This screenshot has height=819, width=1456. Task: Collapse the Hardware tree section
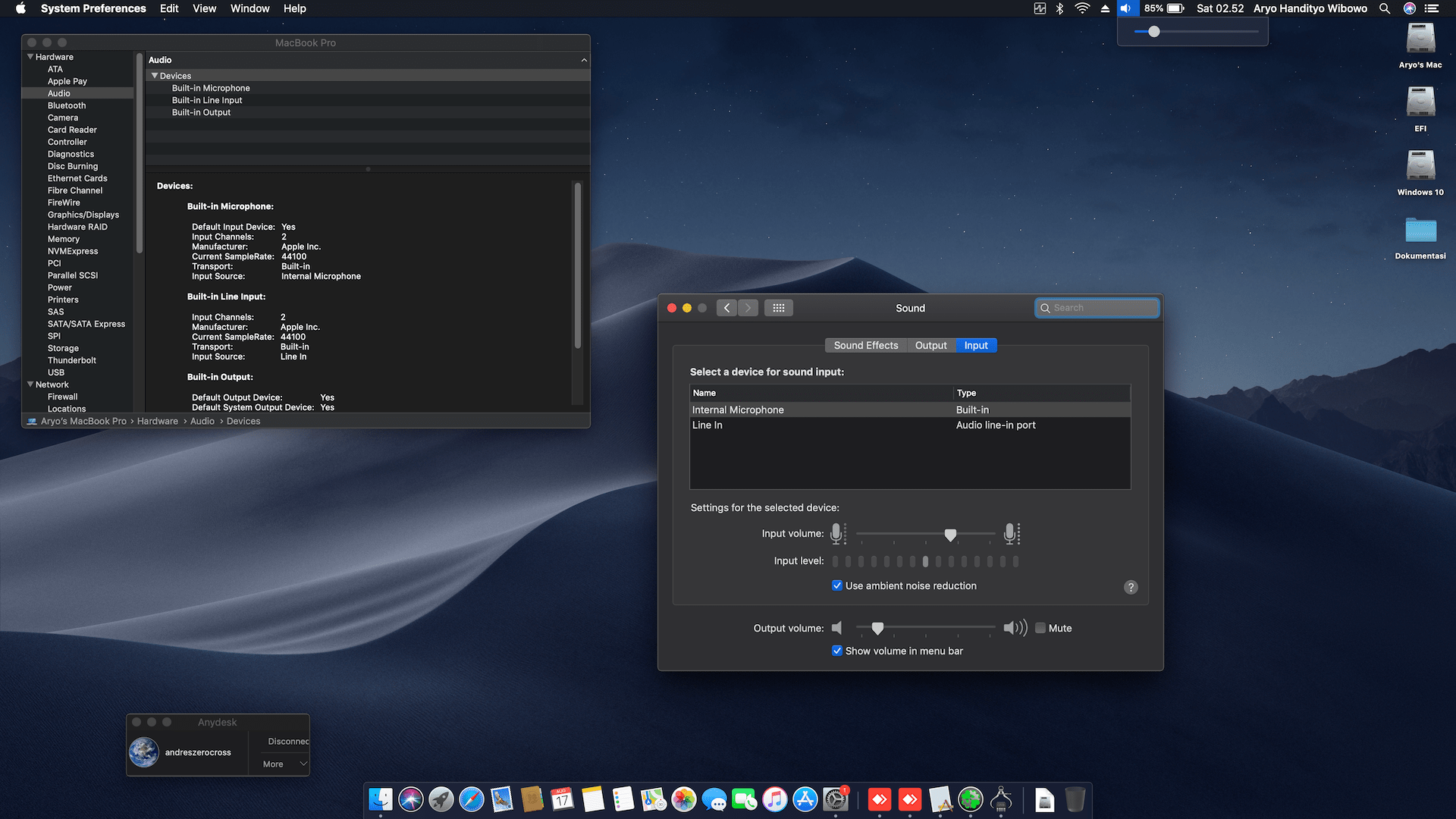pos(30,57)
